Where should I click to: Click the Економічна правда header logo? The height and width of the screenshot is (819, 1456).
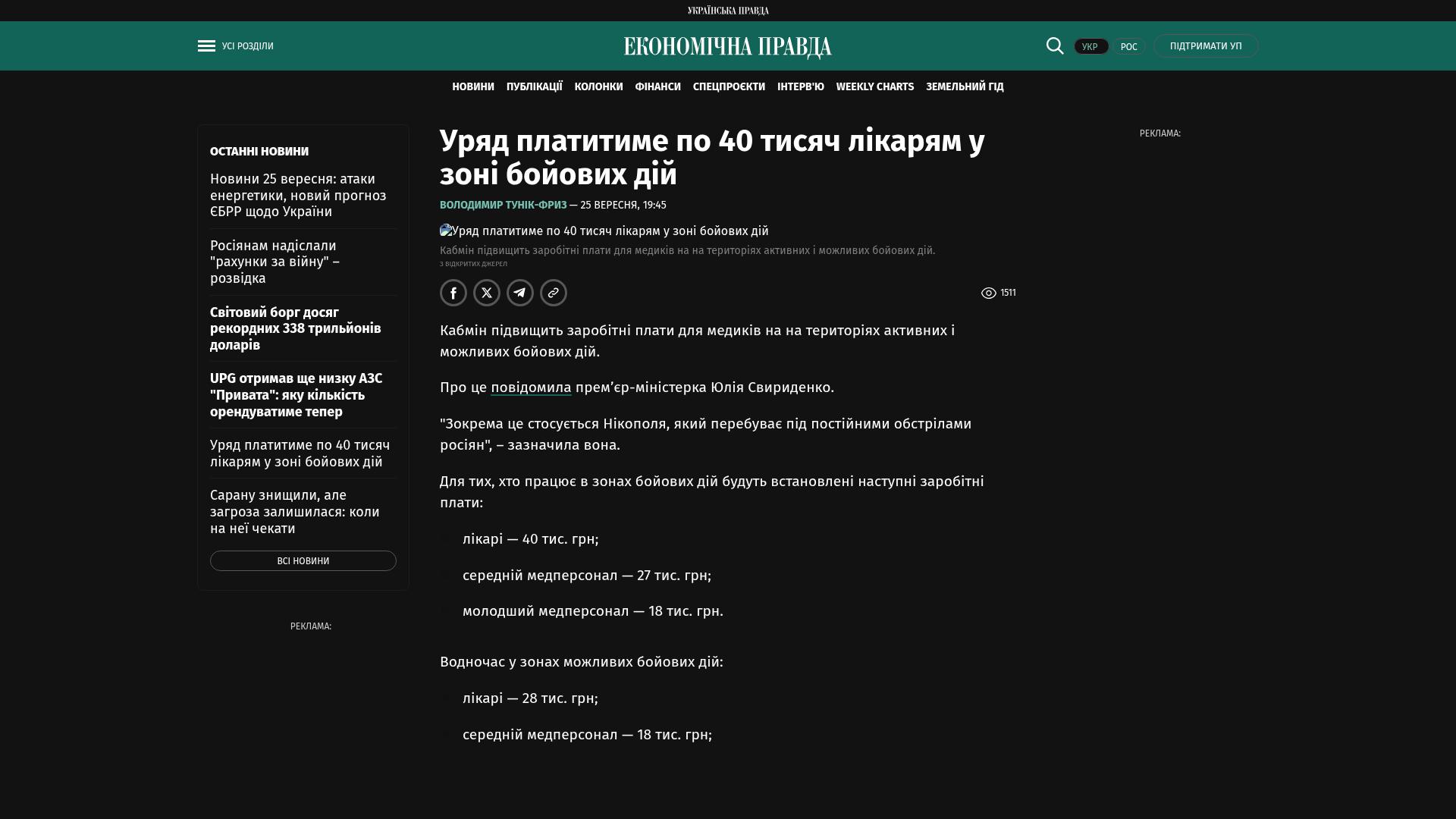coord(728,47)
